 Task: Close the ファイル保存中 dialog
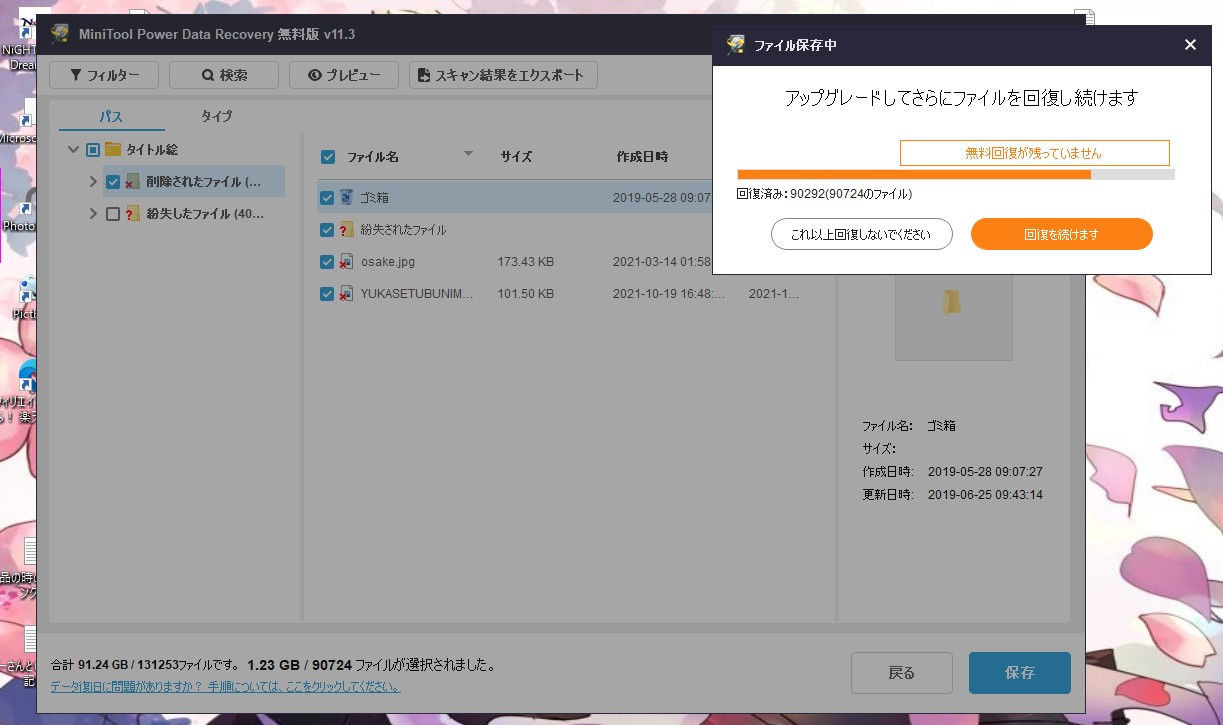click(x=1189, y=44)
